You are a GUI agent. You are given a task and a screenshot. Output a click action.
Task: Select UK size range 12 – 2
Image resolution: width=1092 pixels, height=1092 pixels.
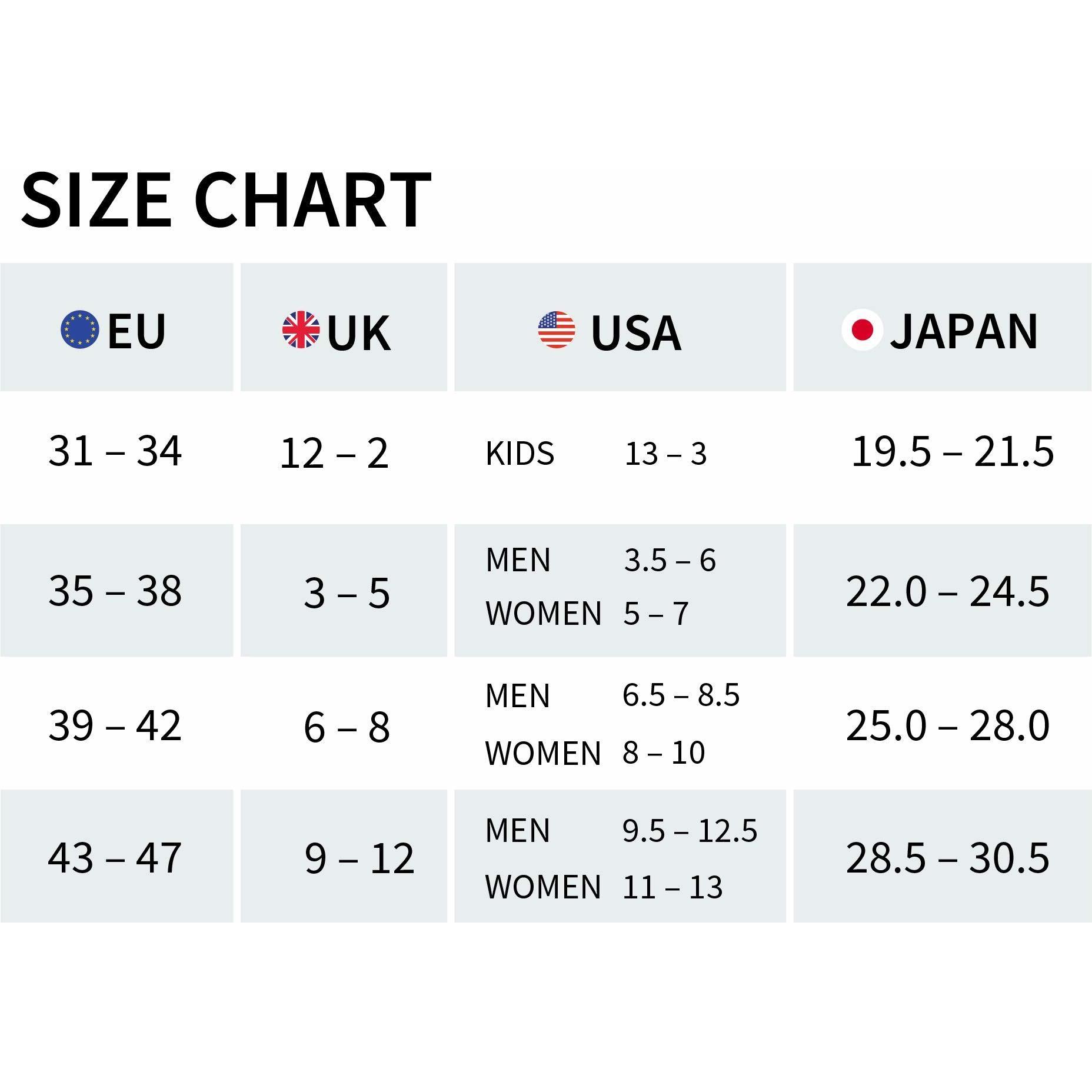334,454
